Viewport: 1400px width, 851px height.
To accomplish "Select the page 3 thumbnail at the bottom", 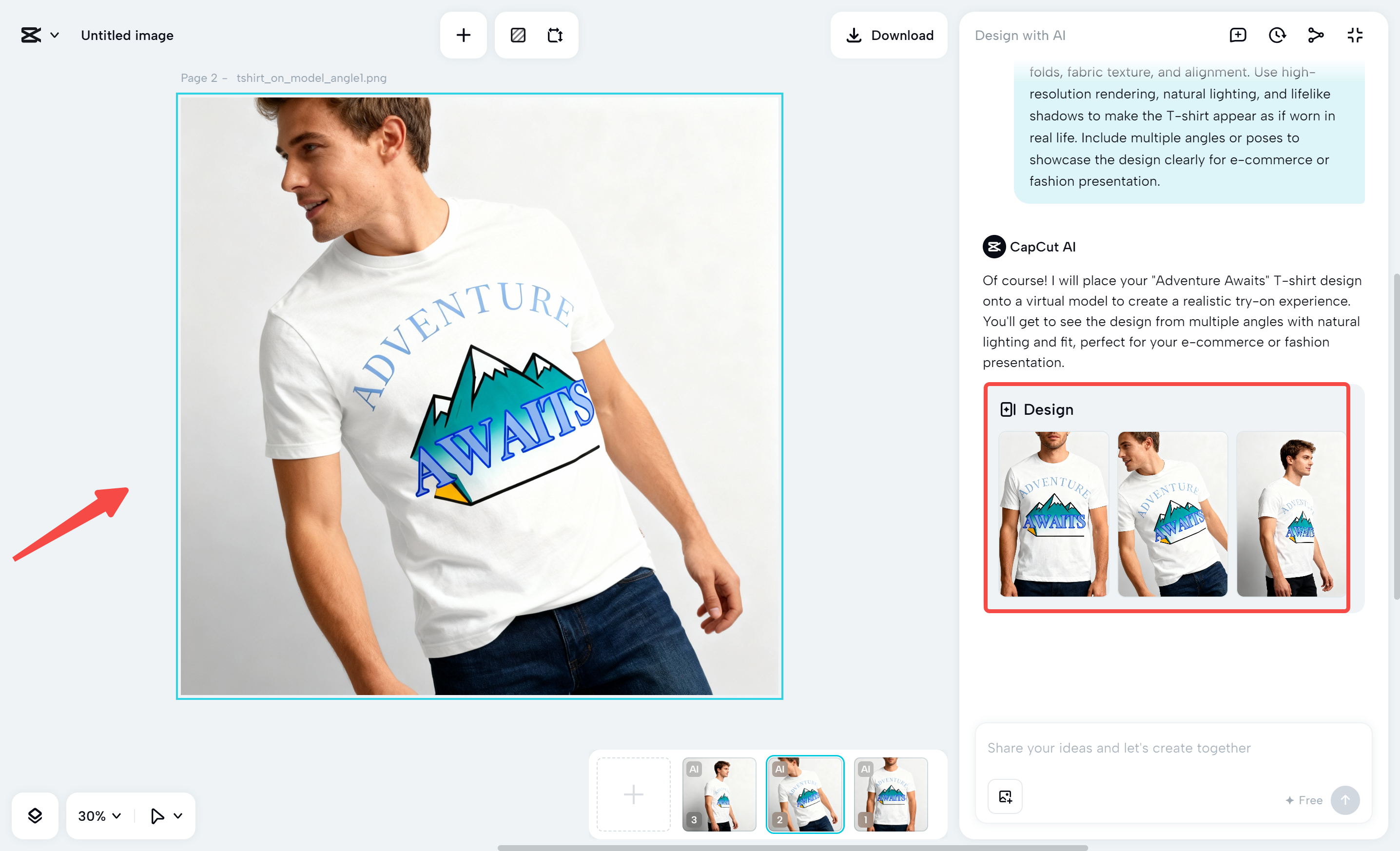I will (x=719, y=794).
